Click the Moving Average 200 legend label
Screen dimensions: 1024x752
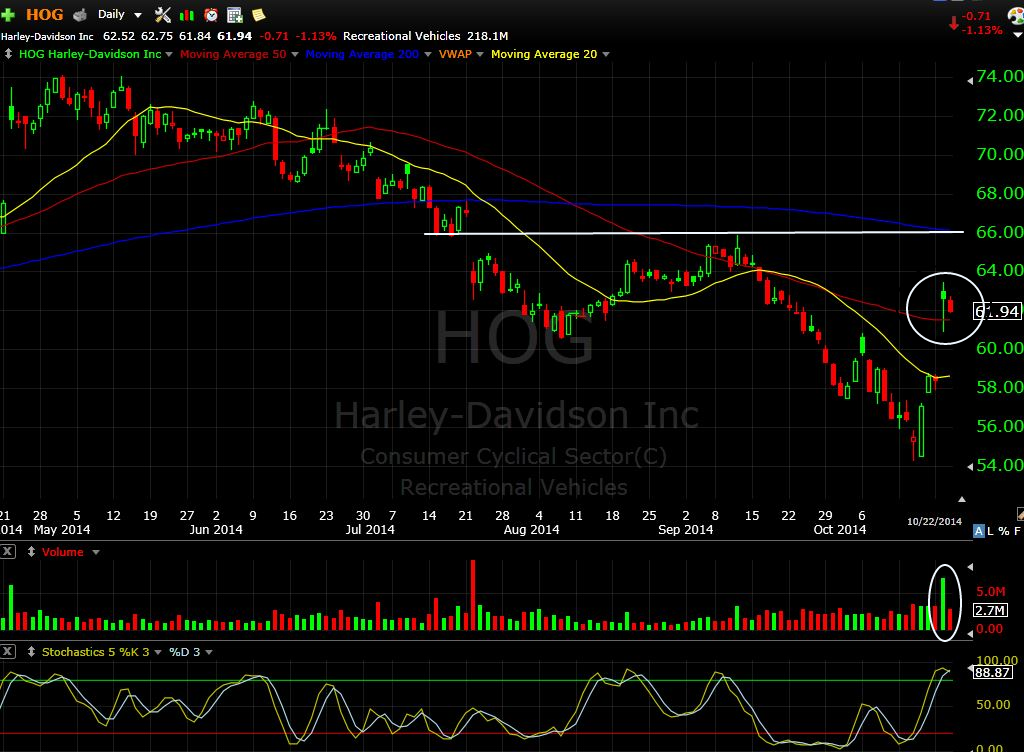(x=362, y=54)
